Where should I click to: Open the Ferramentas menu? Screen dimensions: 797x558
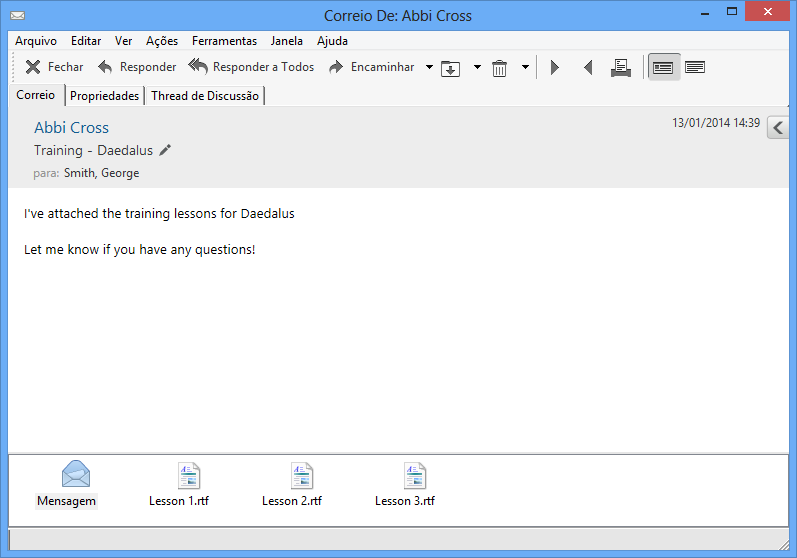pyautogui.click(x=224, y=41)
